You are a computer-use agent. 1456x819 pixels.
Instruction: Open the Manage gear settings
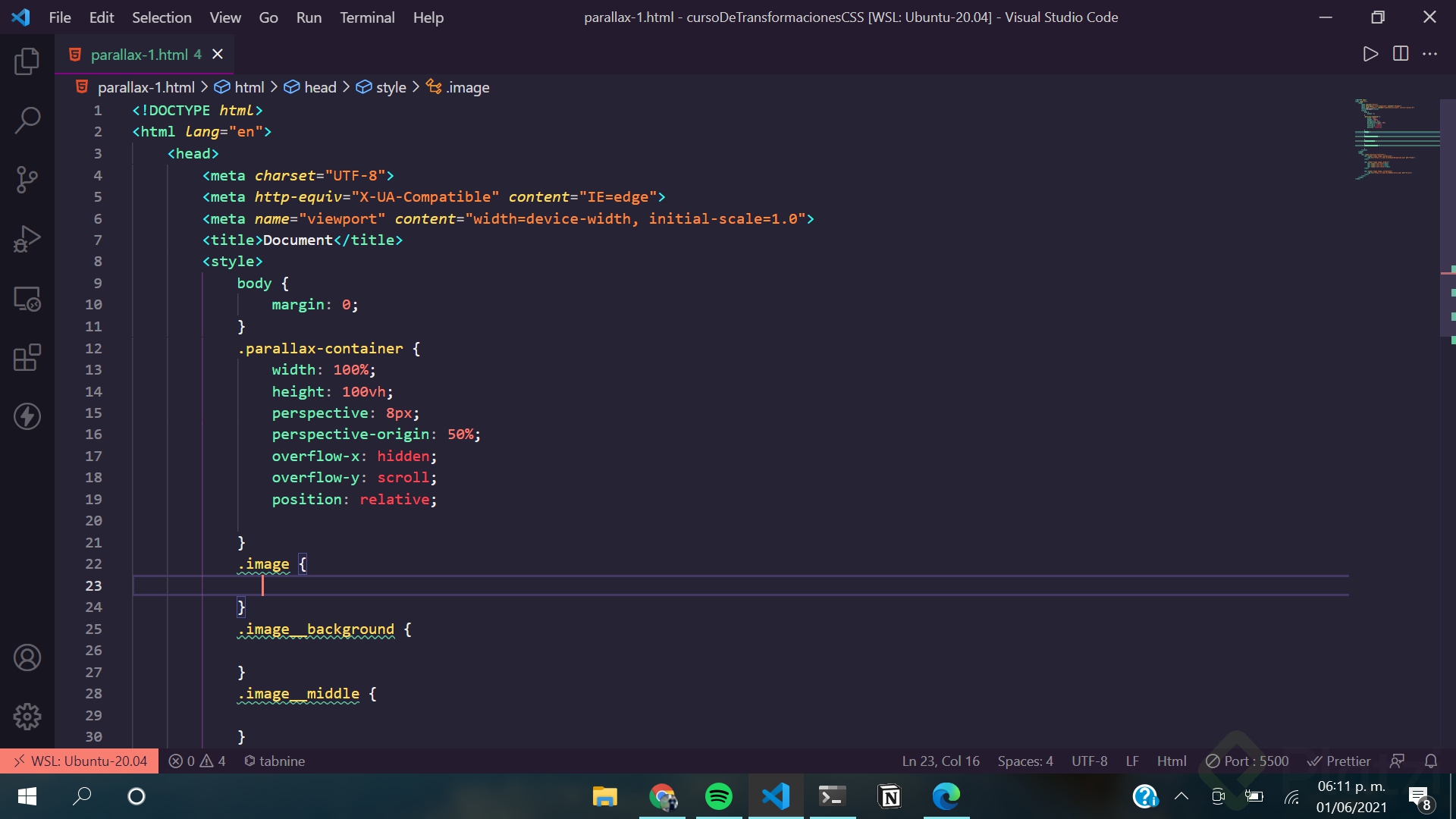[x=27, y=716]
